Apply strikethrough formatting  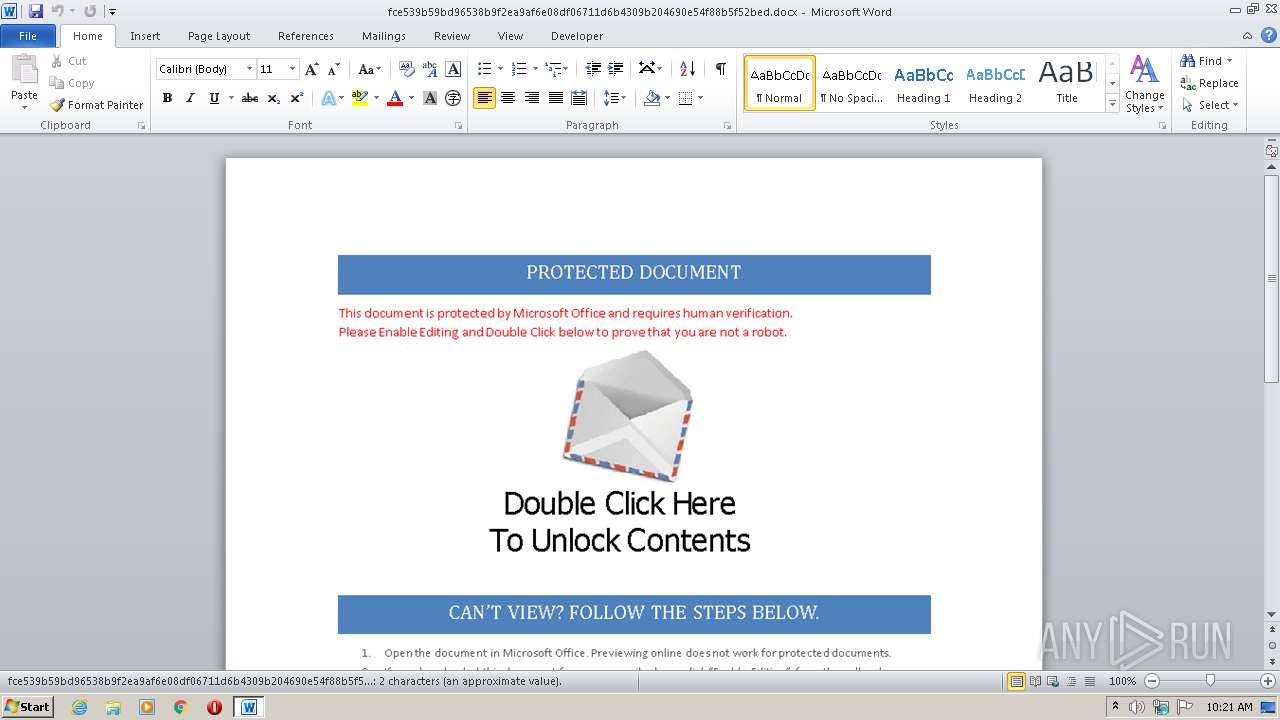point(250,98)
